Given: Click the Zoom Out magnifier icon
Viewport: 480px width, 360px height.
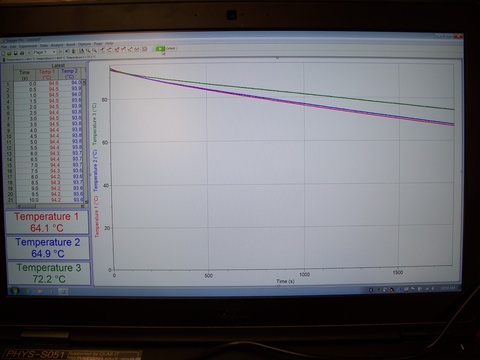Looking at the screenshot, I should (x=95, y=51).
